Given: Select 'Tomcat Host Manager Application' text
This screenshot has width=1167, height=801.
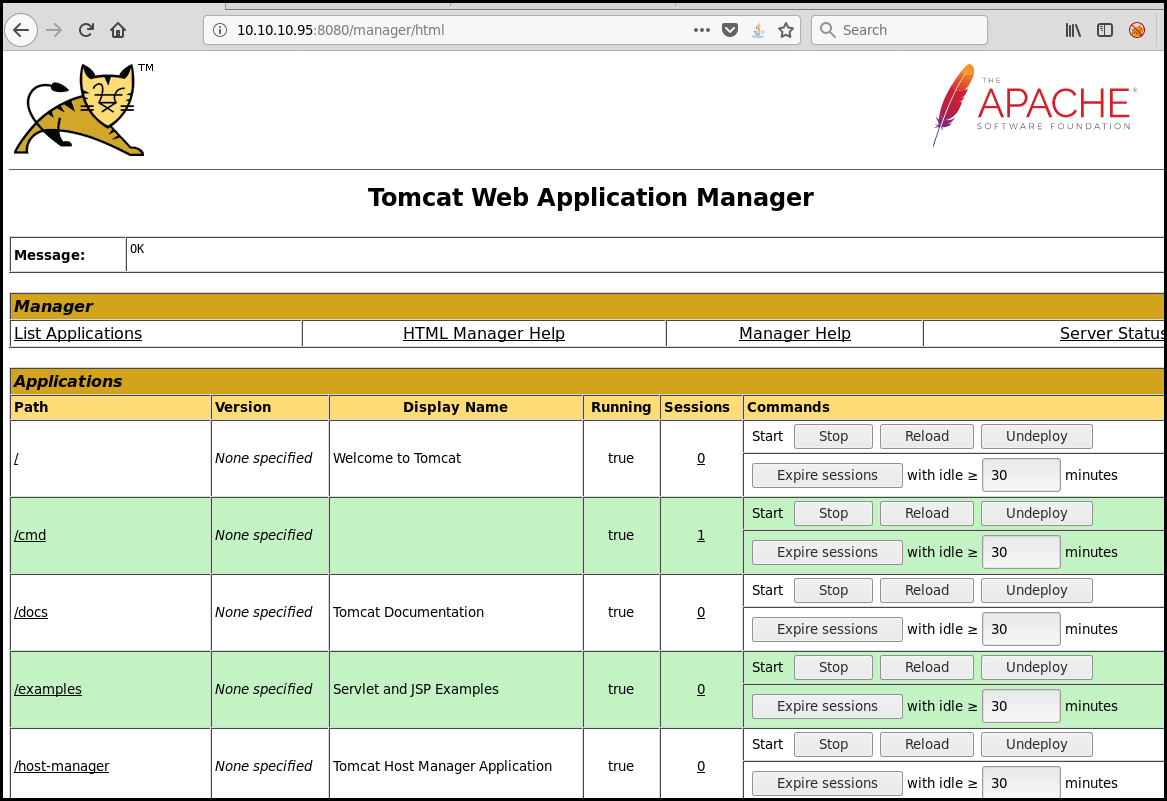Looking at the screenshot, I should (442, 766).
